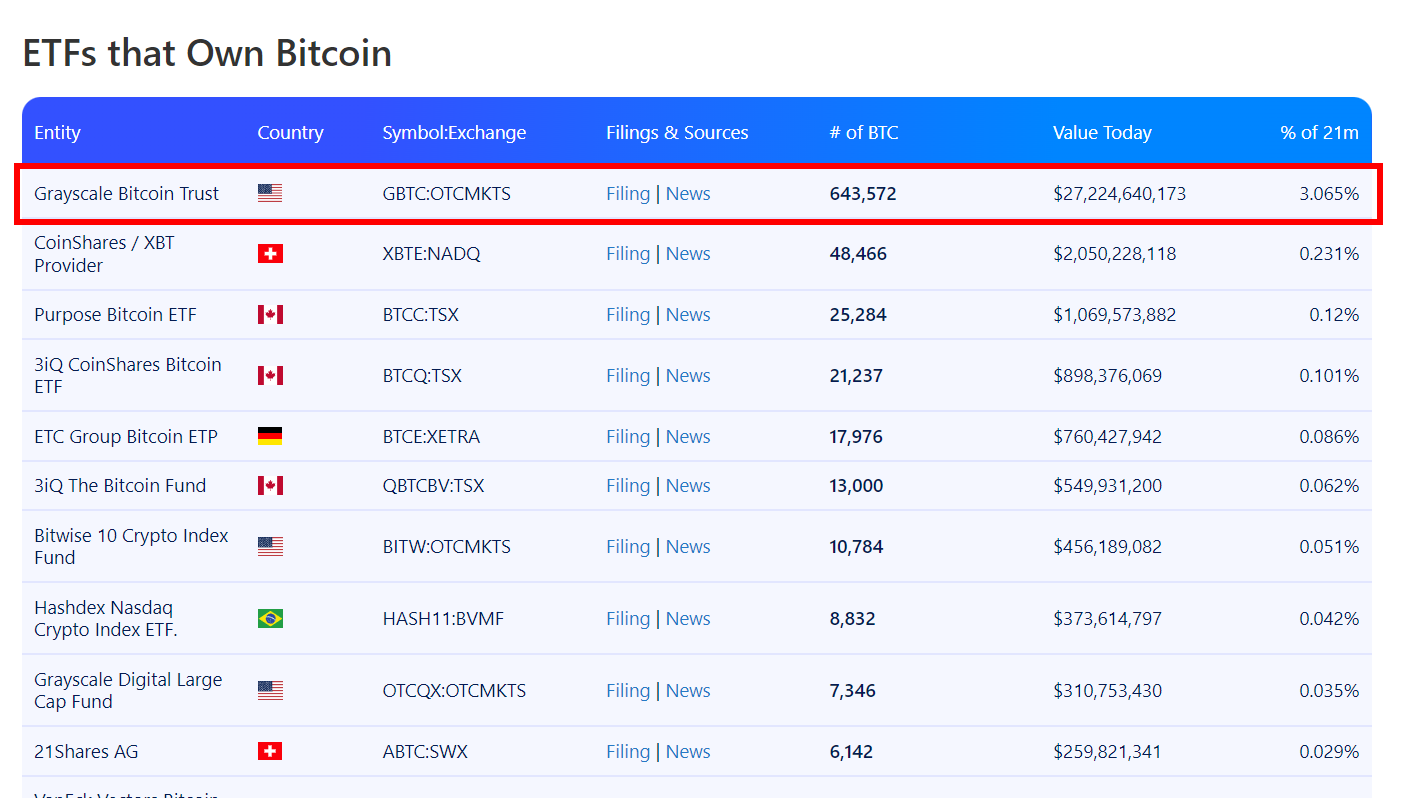Open the Filing link for CoinShares / XBT Provider
Viewport: 1403px width, 798px height.
[628, 254]
